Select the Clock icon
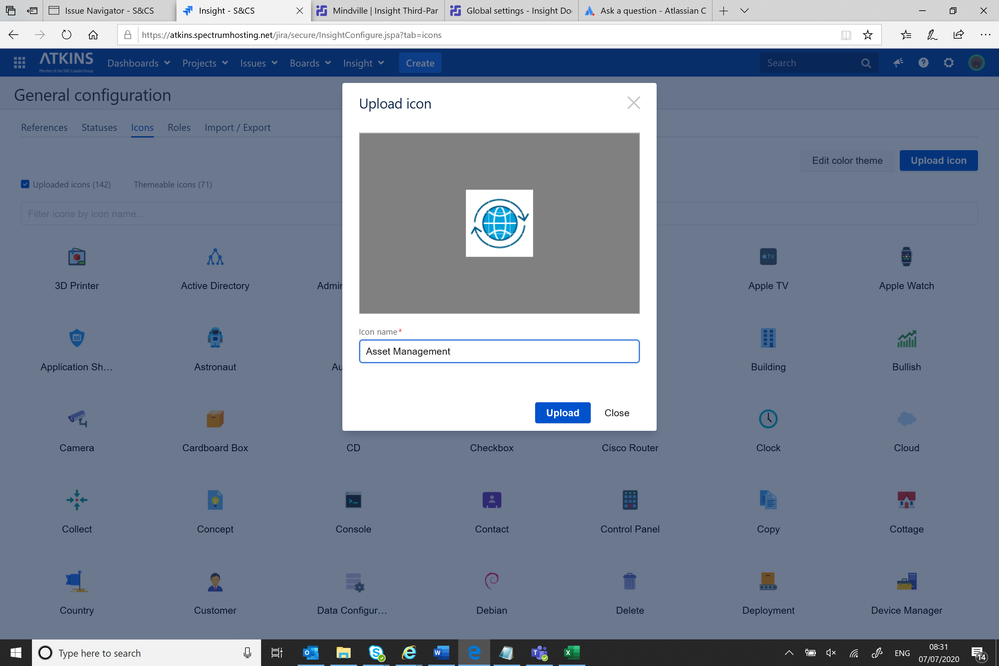Screen dimensions: 999x666 [768, 419]
